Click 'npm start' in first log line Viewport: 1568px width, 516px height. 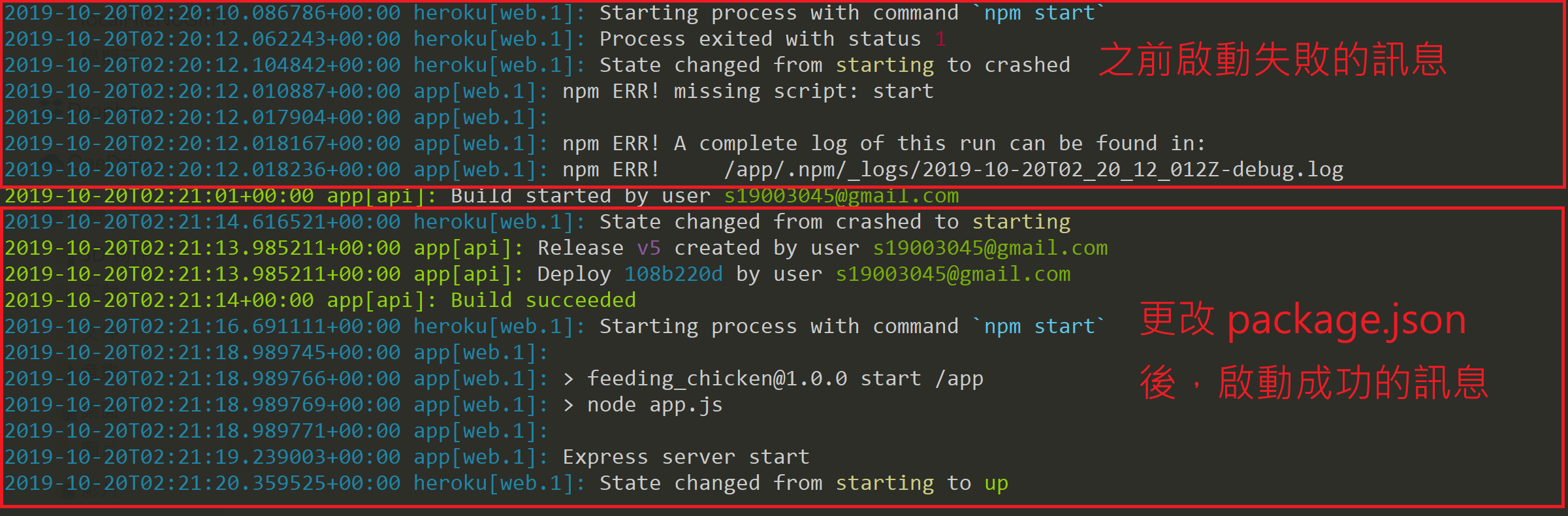click(x=1039, y=13)
